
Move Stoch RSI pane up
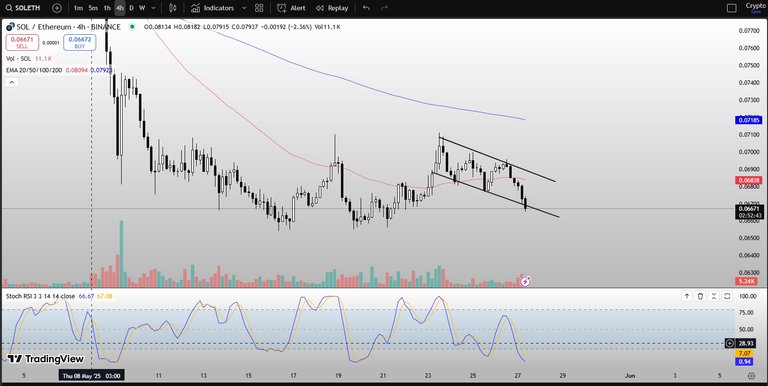tap(687, 296)
